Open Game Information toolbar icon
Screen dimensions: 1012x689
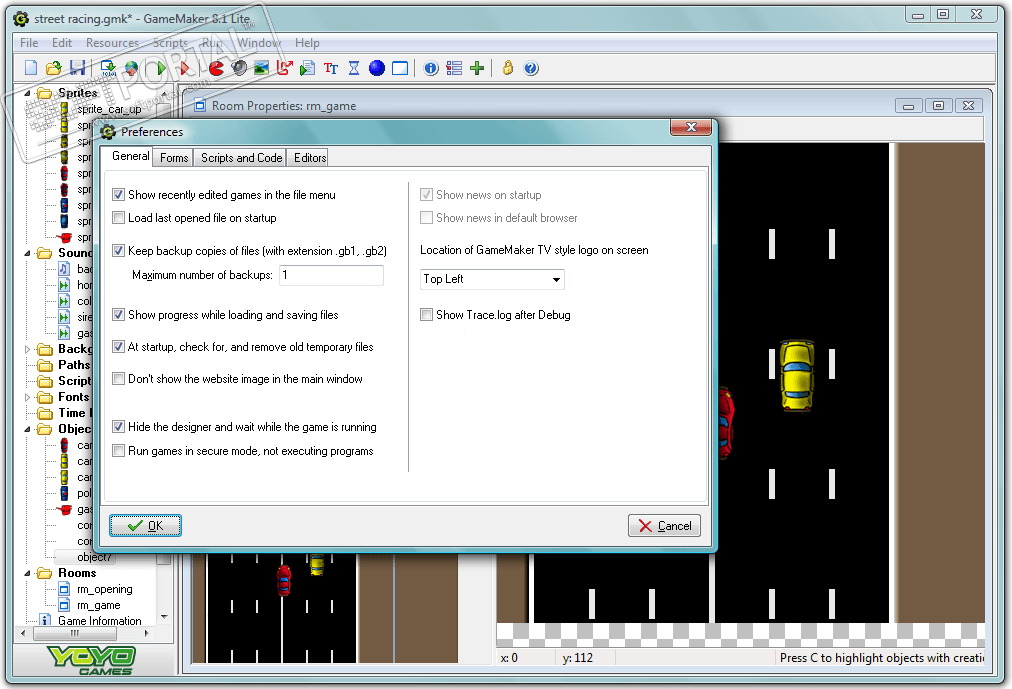pyautogui.click(x=431, y=68)
